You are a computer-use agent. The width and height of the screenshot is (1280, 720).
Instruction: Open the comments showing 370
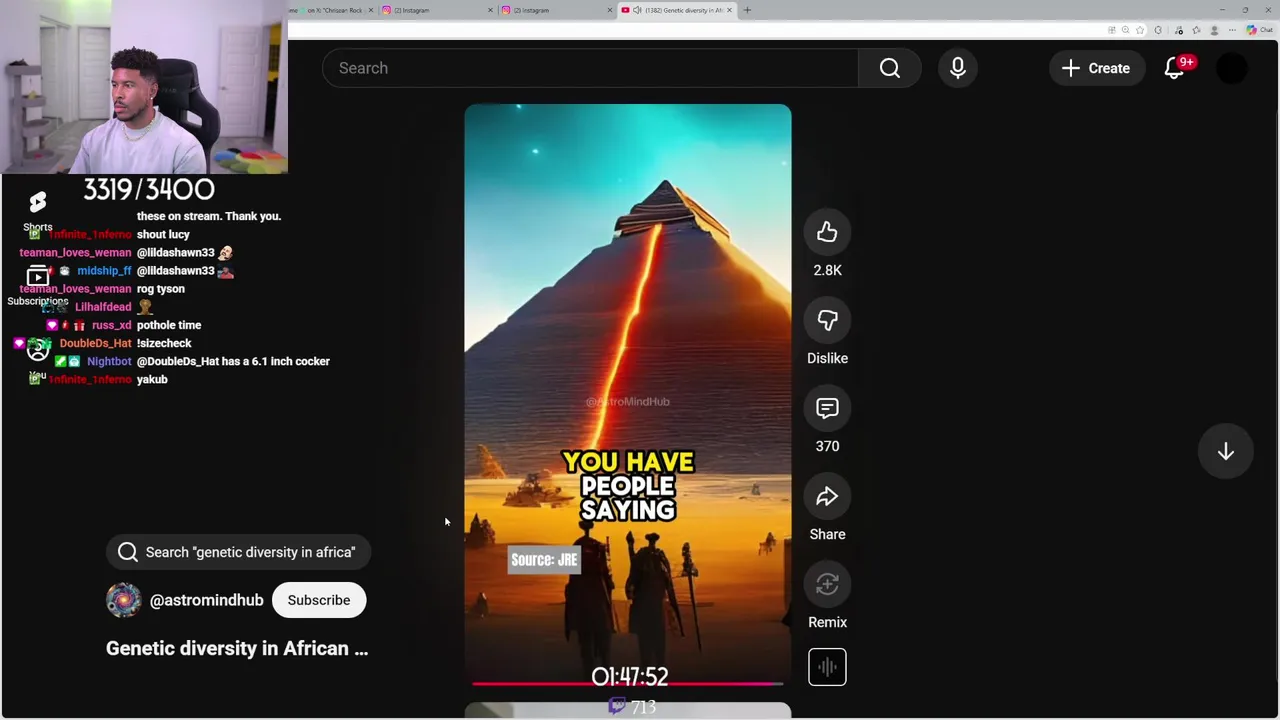pos(827,408)
